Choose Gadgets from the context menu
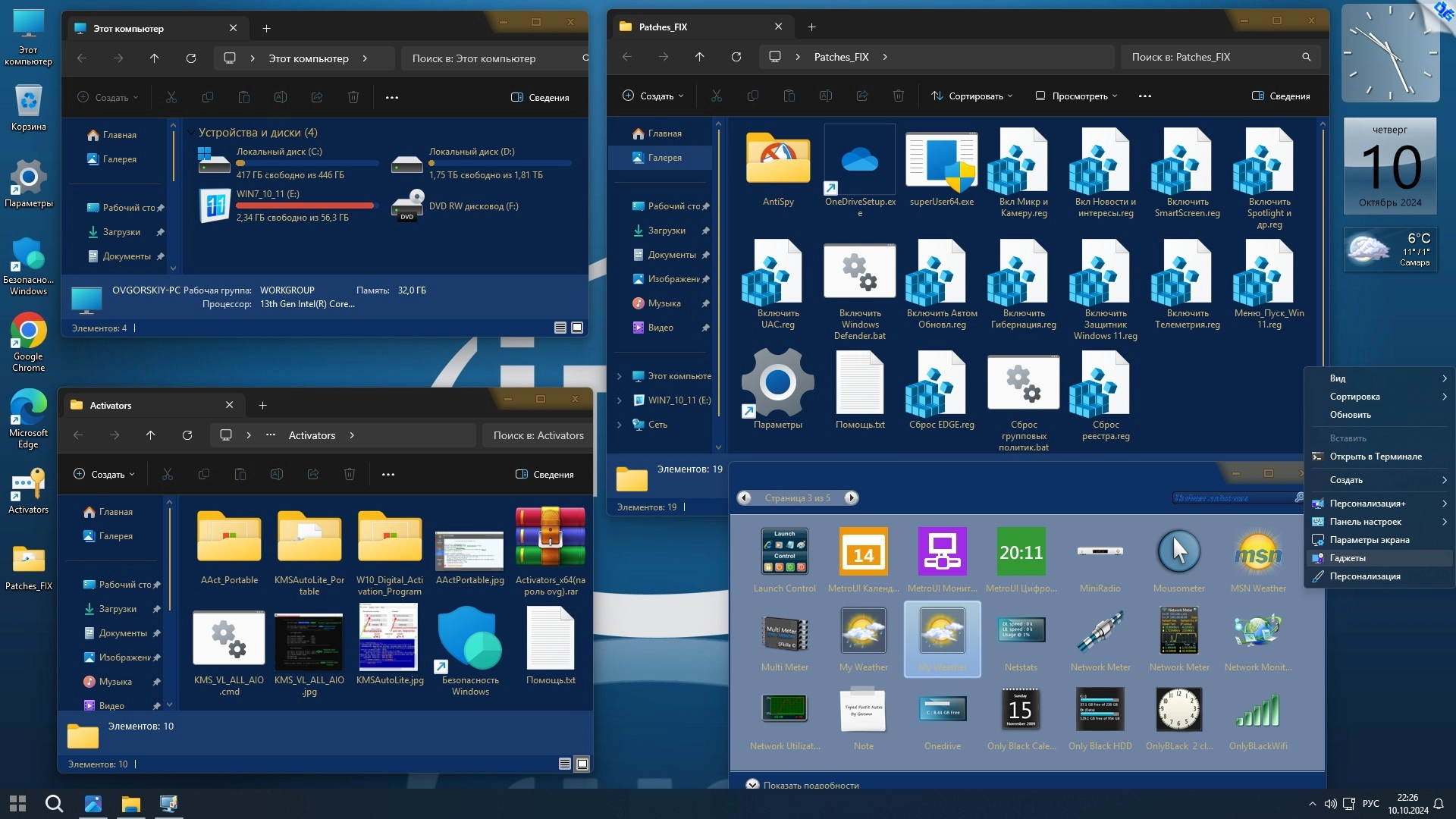Screen dimensions: 1456x819 point(1348,558)
